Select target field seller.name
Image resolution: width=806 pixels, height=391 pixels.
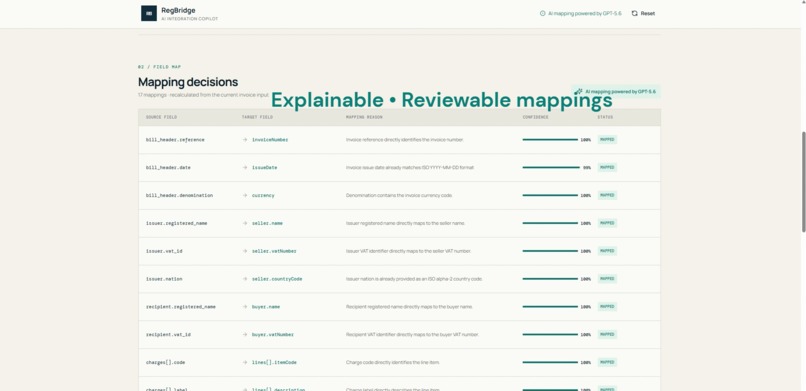[267, 223]
